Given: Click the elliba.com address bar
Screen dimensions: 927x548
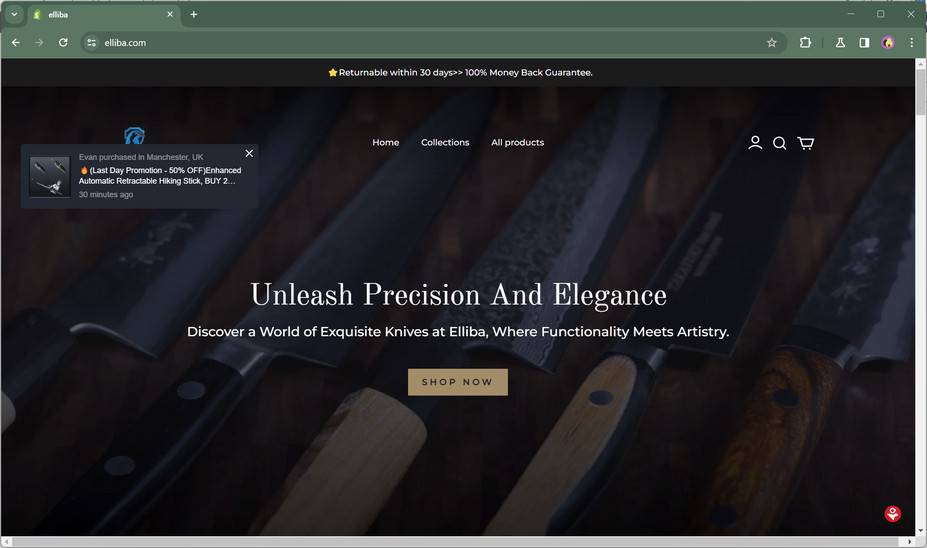Looking at the screenshot, I should click(433, 43).
